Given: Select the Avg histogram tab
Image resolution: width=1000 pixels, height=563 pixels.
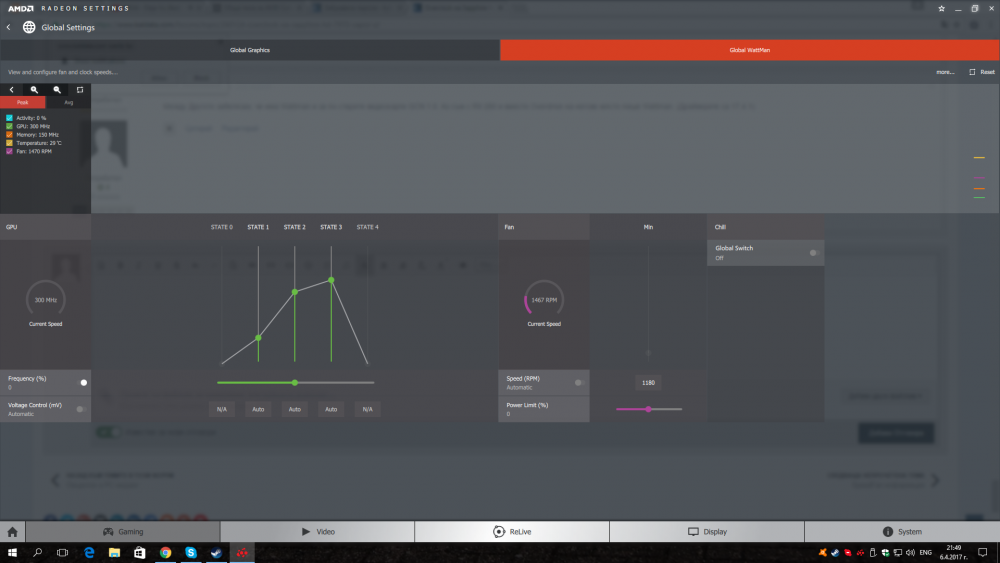Looking at the screenshot, I should [x=68, y=102].
